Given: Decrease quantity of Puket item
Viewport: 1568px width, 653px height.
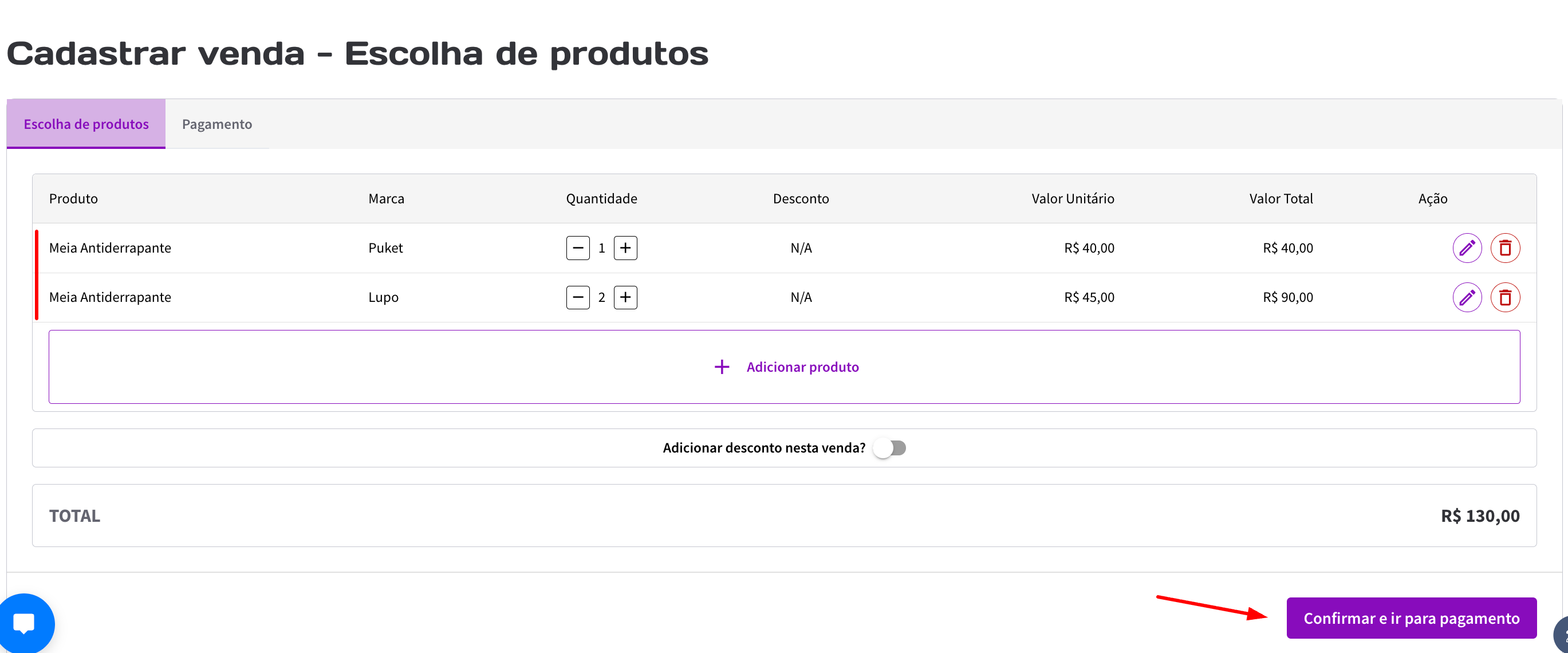Looking at the screenshot, I should tap(577, 247).
